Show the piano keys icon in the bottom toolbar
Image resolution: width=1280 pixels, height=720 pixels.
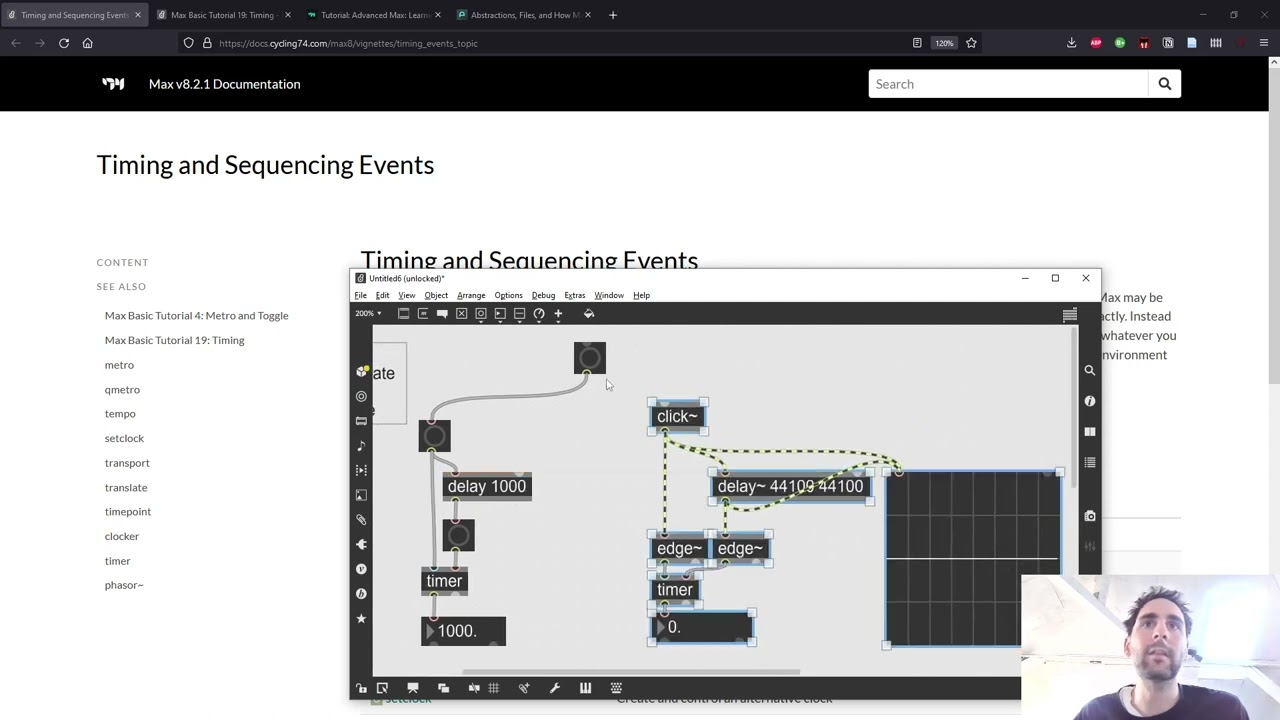(x=585, y=688)
